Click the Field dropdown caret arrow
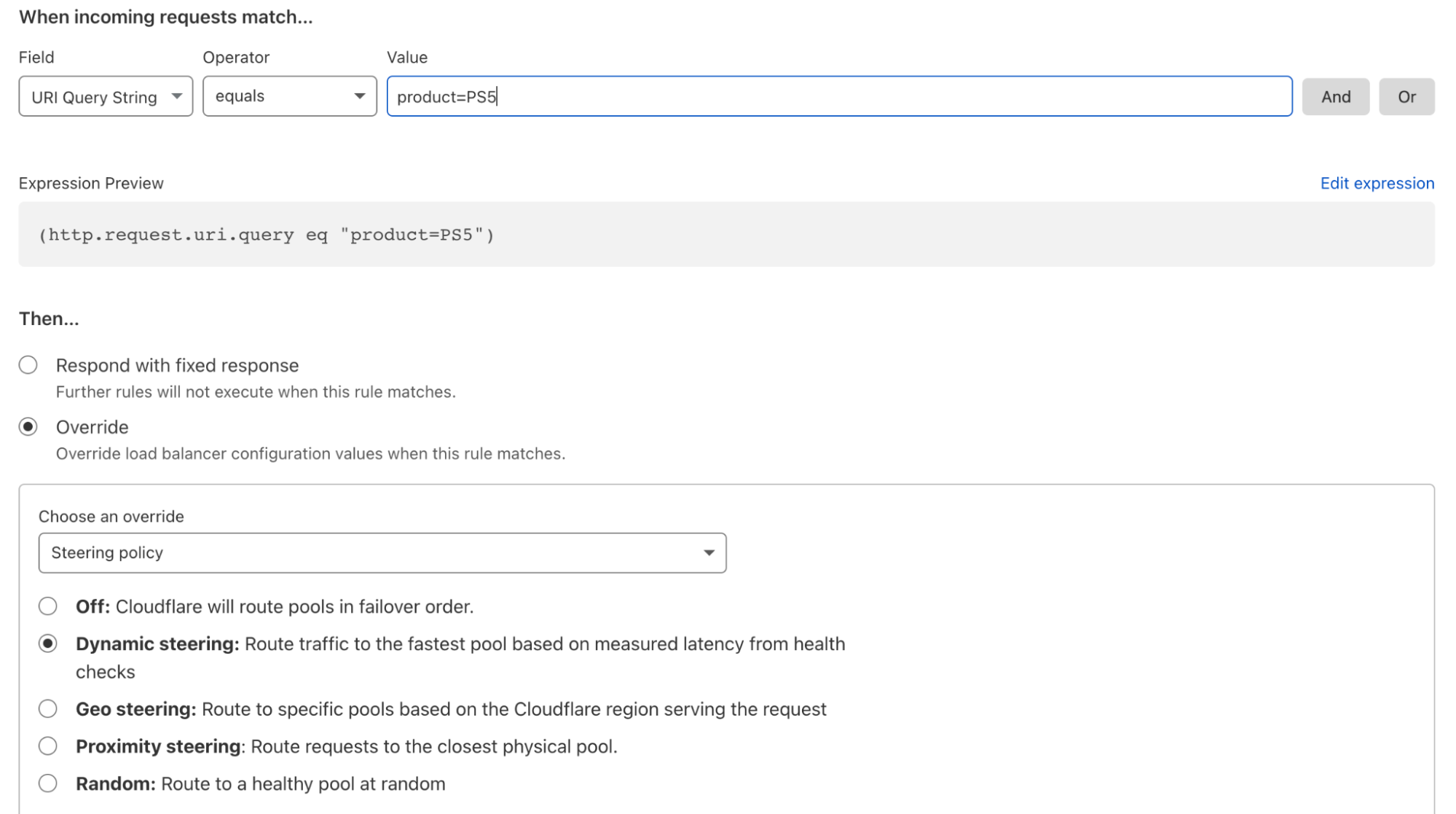The image size is (1456, 814). point(177,96)
